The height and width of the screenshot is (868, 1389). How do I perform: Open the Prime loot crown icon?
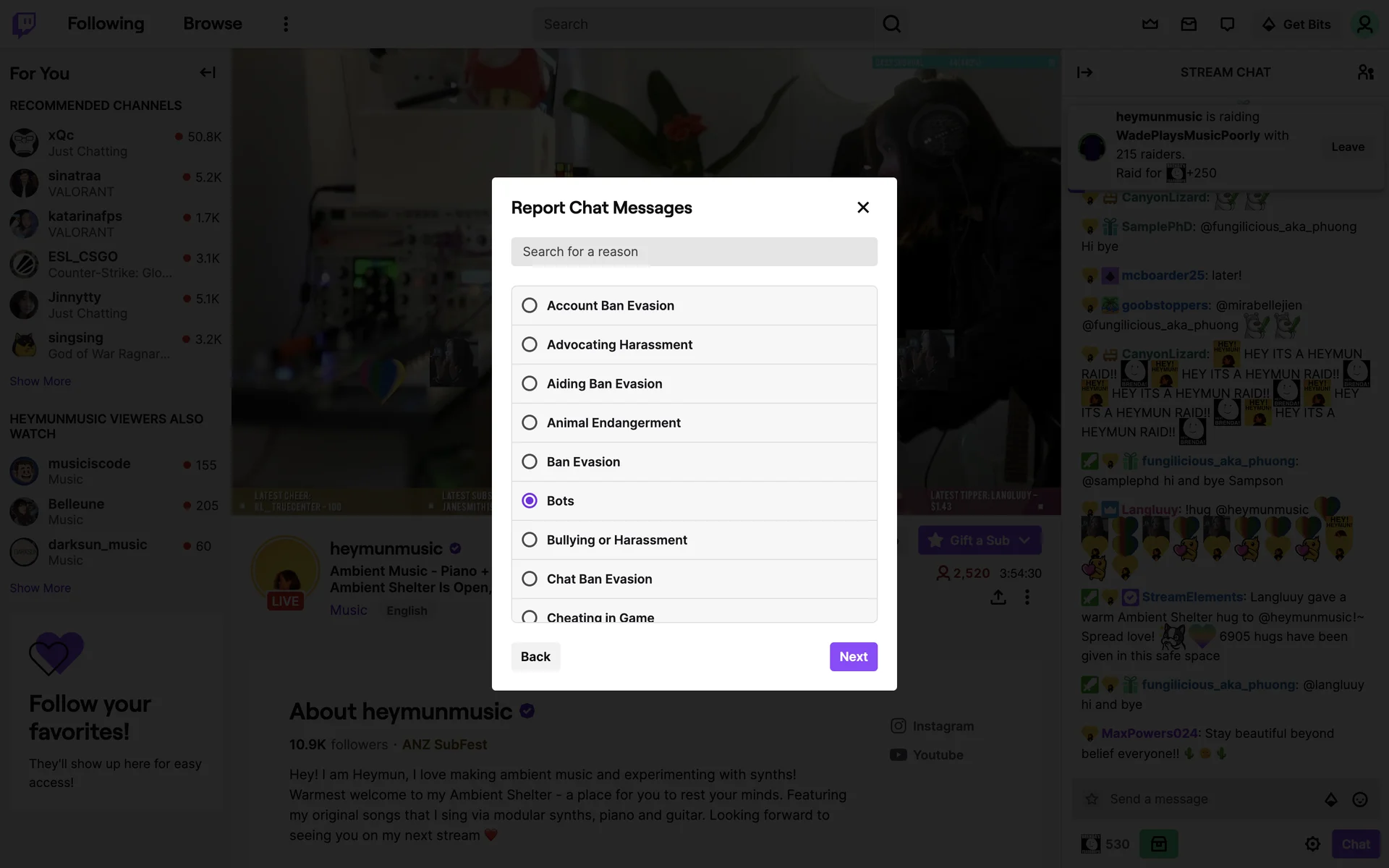pyautogui.click(x=1150, y=24)
